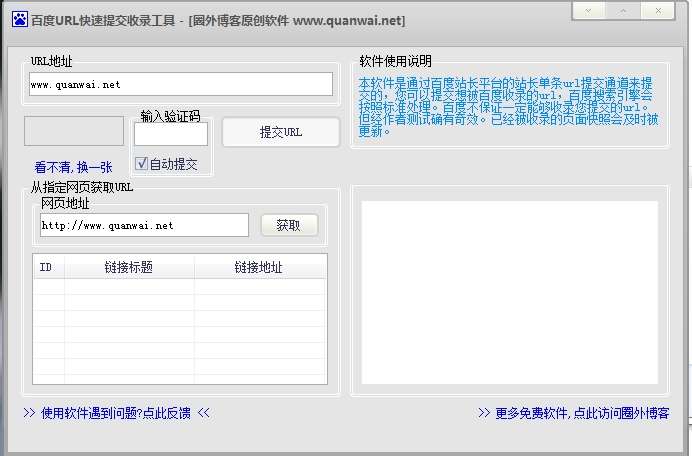
Task: Maximize the window
Action: [623, 11]
